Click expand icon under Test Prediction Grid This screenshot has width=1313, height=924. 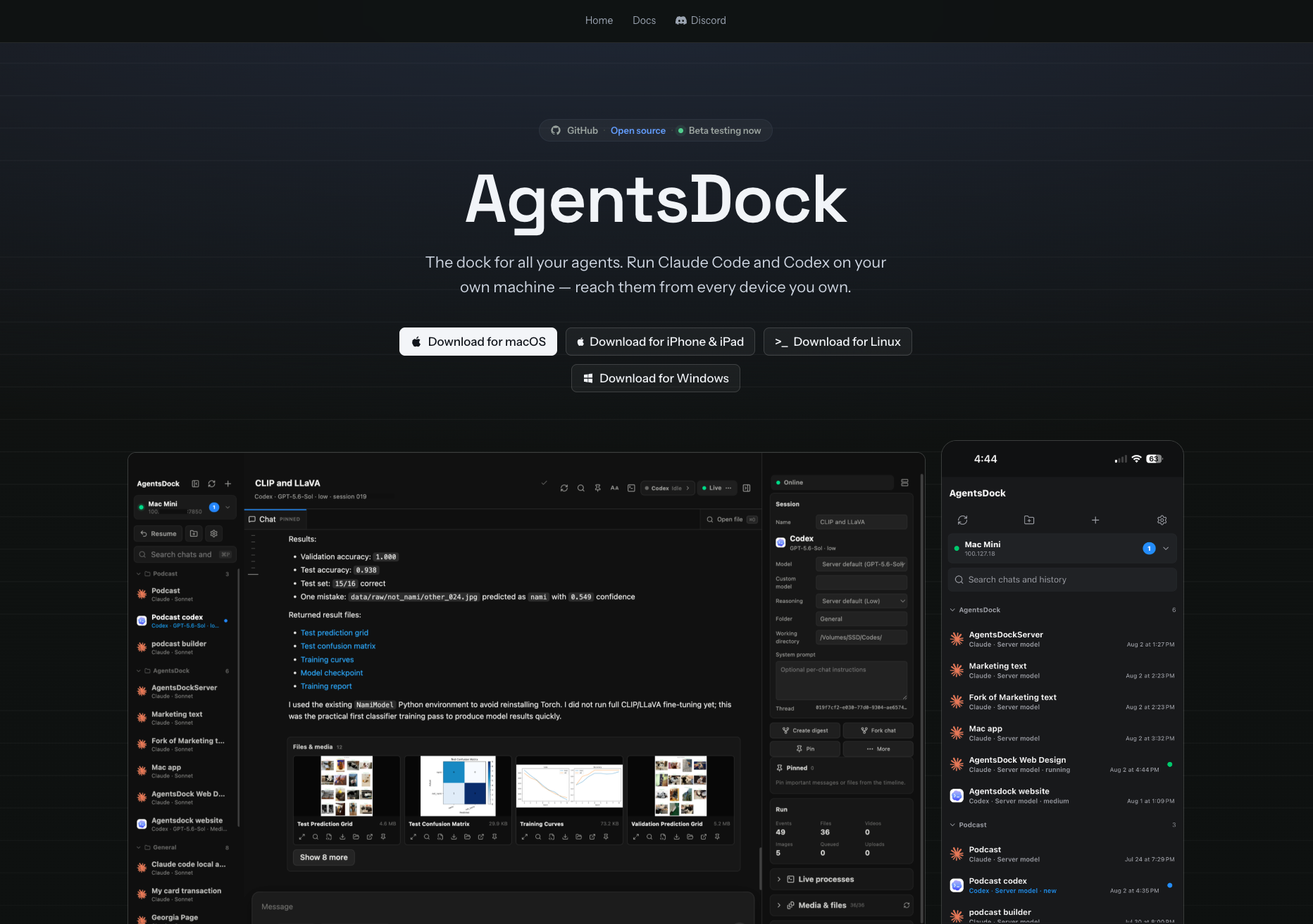coord(302,837)
